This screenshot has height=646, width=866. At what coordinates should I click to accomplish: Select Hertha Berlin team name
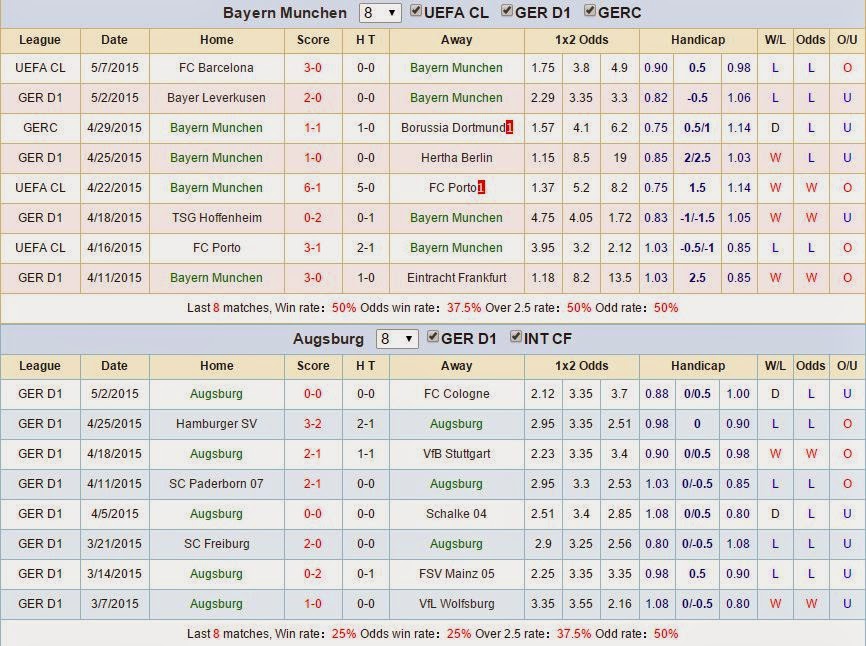click(x=456, y=158)
